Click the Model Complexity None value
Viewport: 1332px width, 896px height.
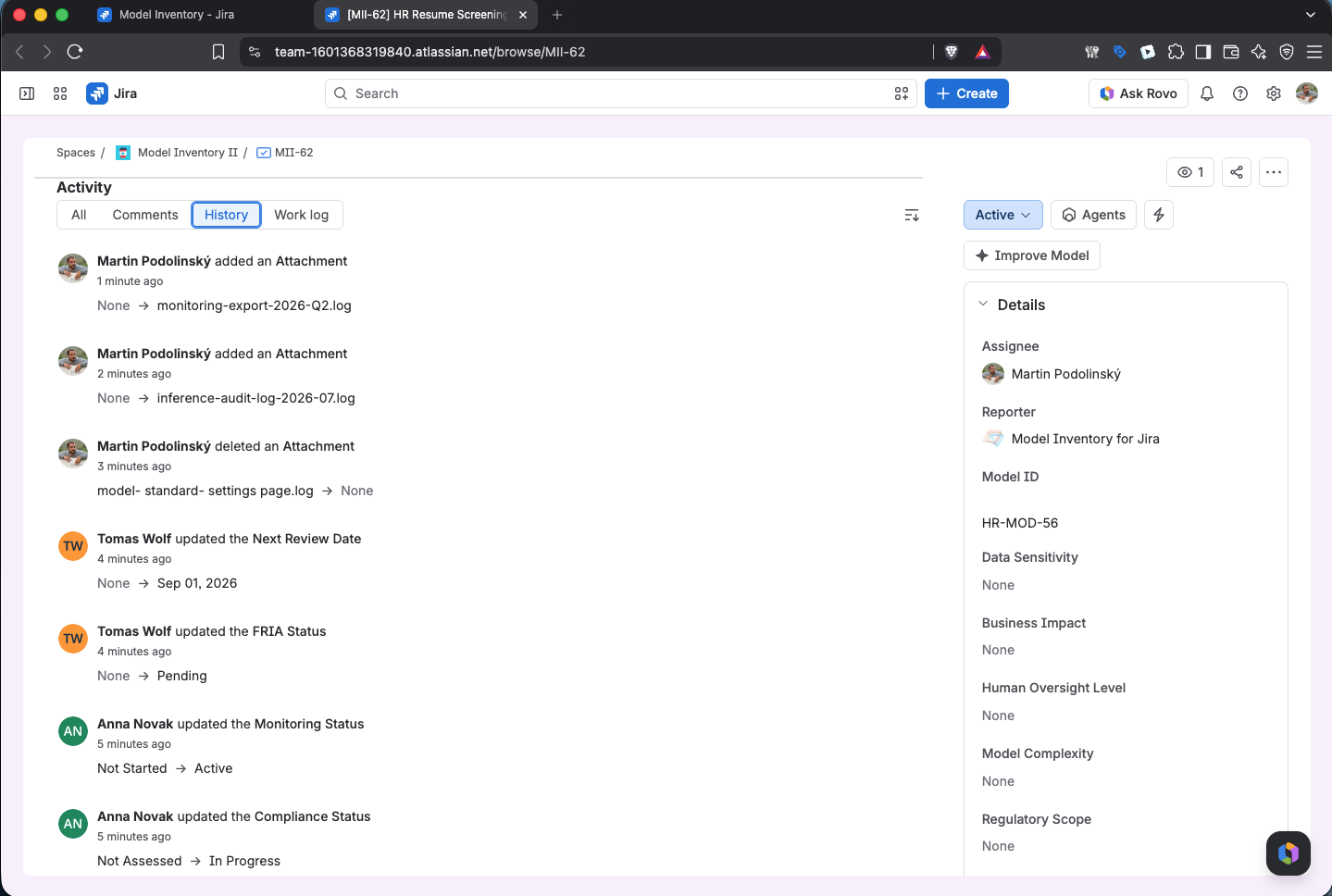(x=998, y=781)
